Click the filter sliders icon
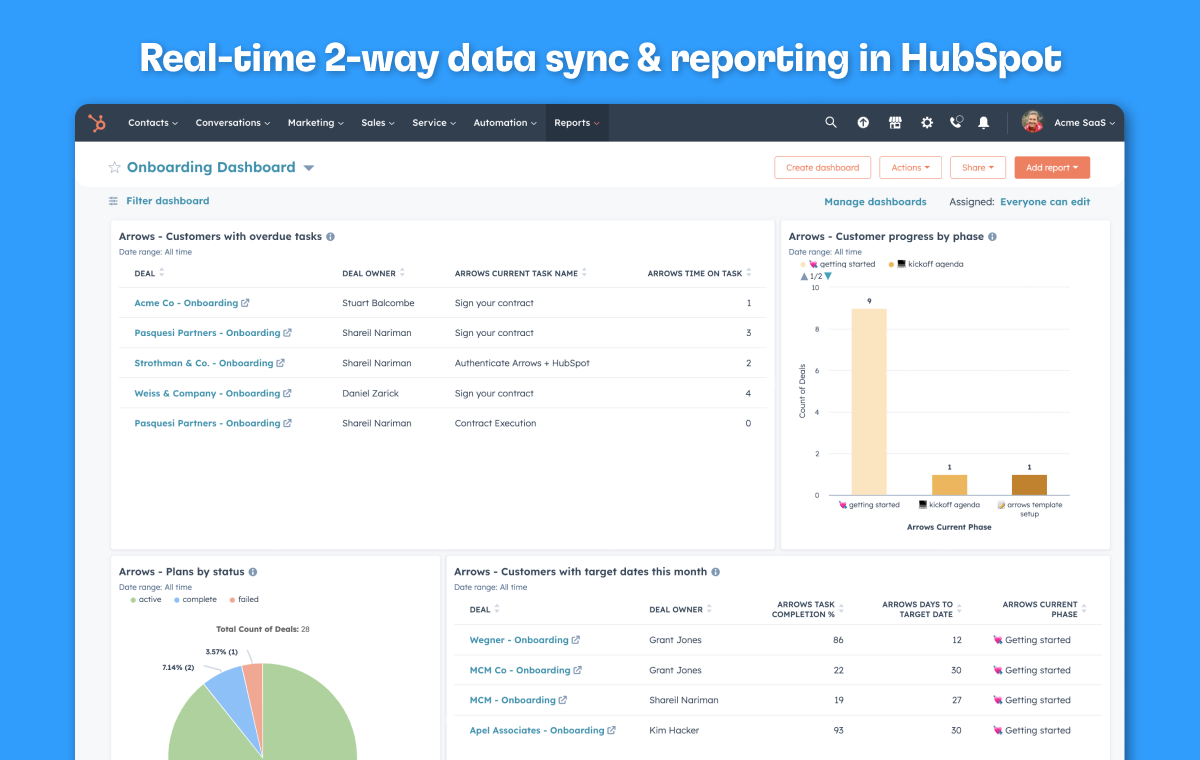 click(x=113, y=201)
